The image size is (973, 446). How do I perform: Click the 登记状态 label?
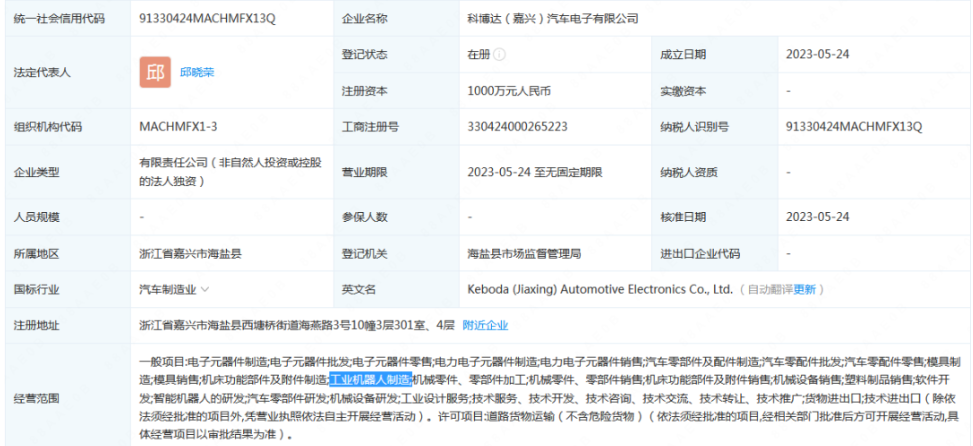(364, 55)
